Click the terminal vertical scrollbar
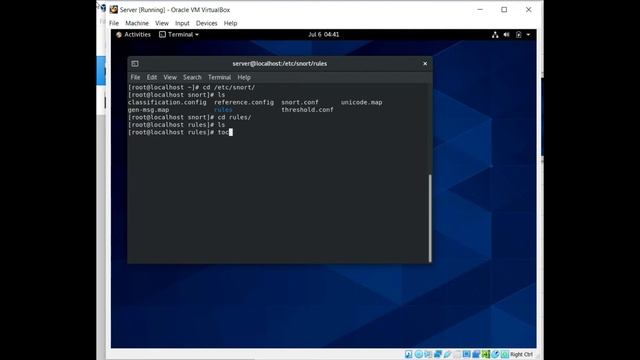640x360 pixels. [x=430, y=218]
